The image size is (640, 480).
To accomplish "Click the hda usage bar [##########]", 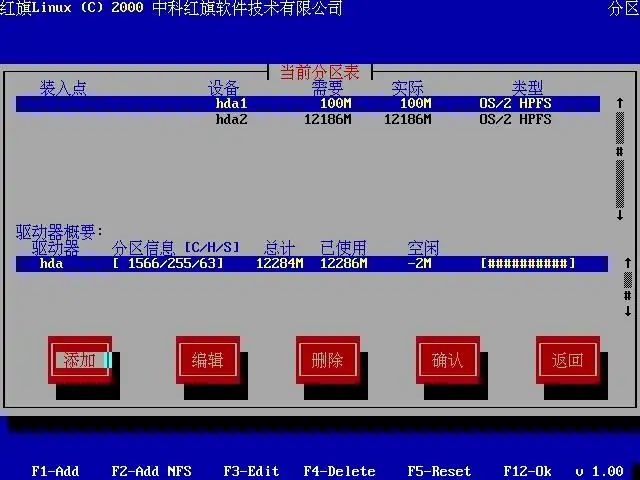I will tap(528, 264).
